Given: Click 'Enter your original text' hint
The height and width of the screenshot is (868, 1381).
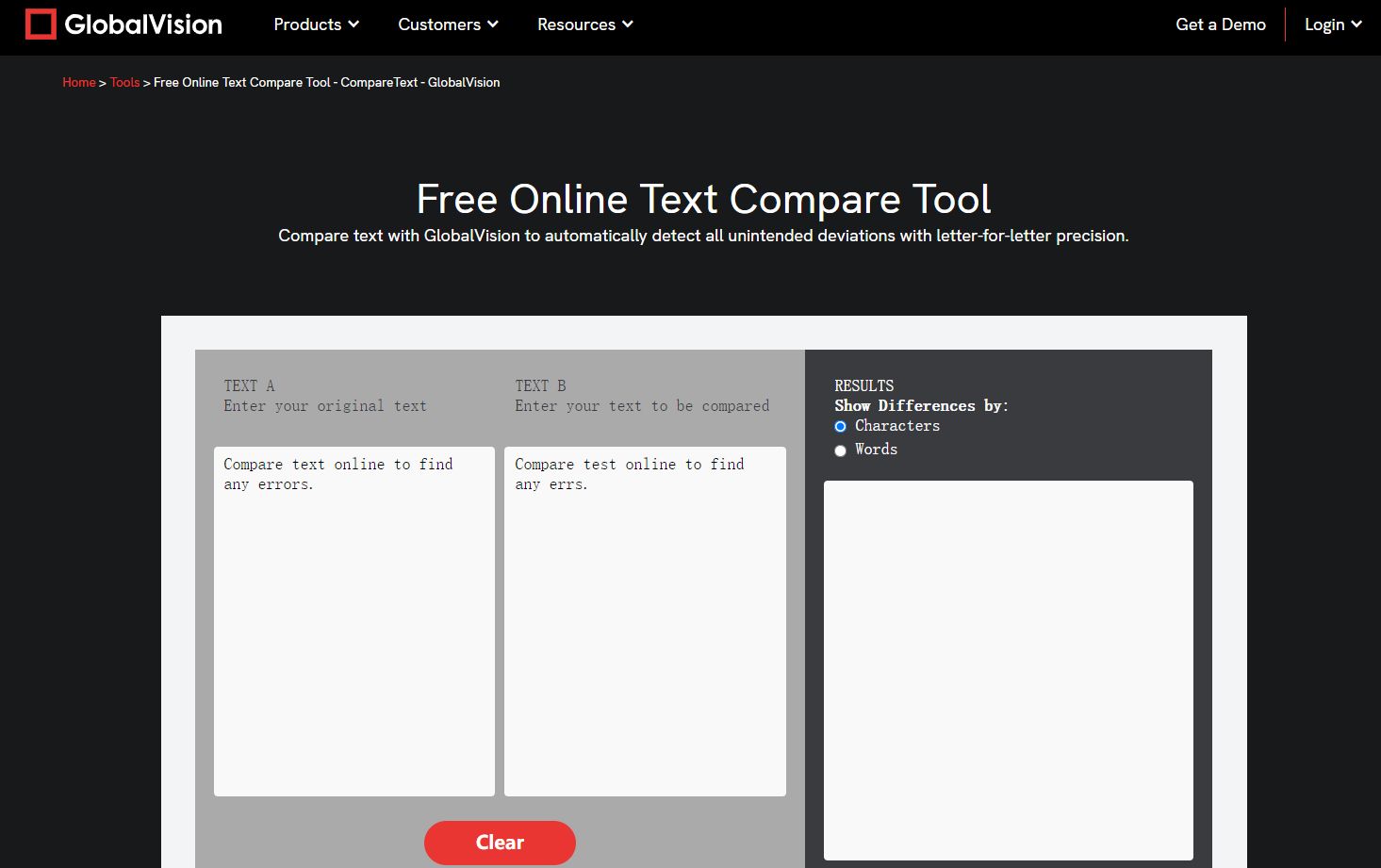Looking at the screenshot, I should 325,405.
